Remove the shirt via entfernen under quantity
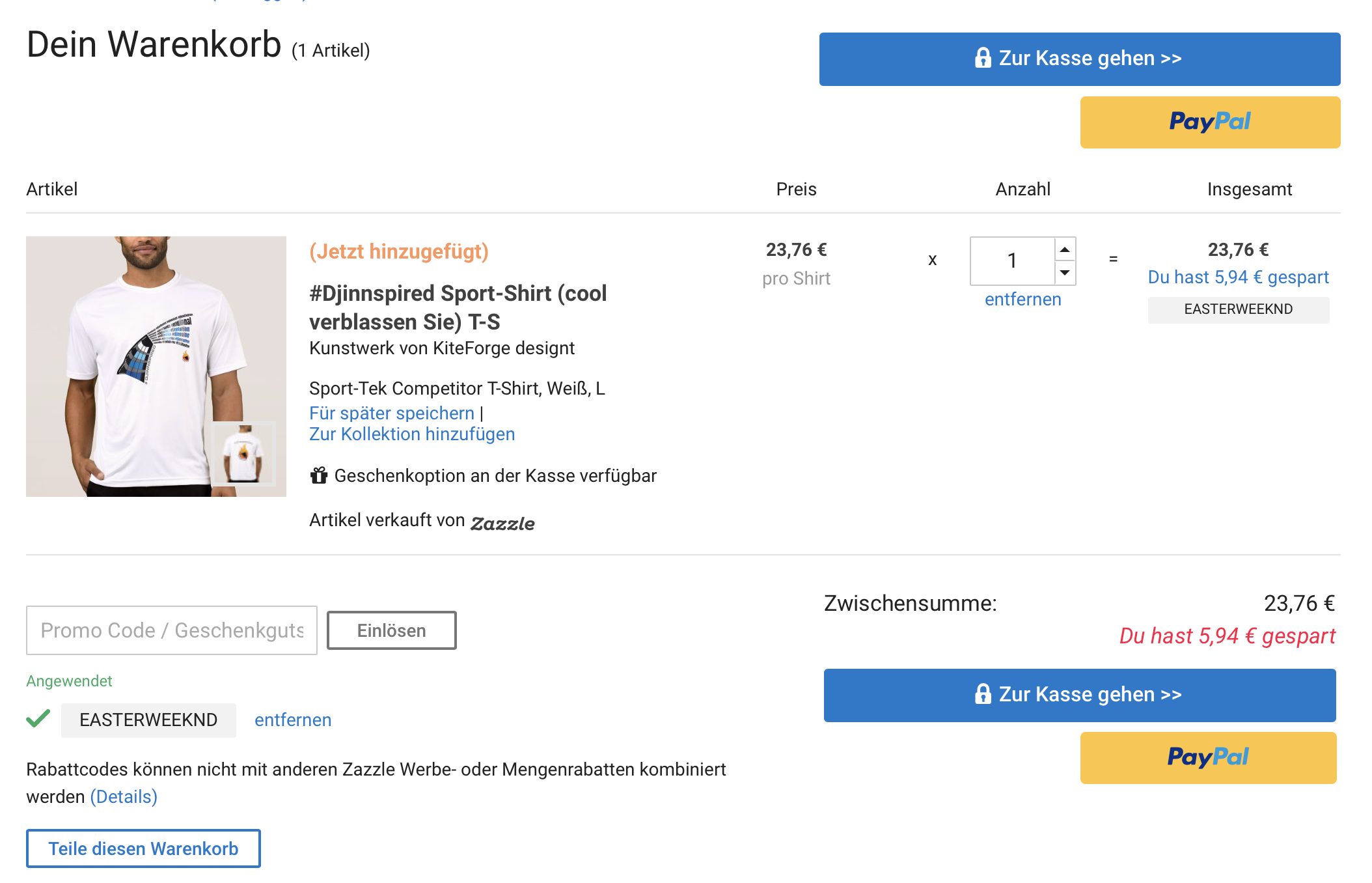Viewport: 1372px width, 883px height. pos(1022,300)
